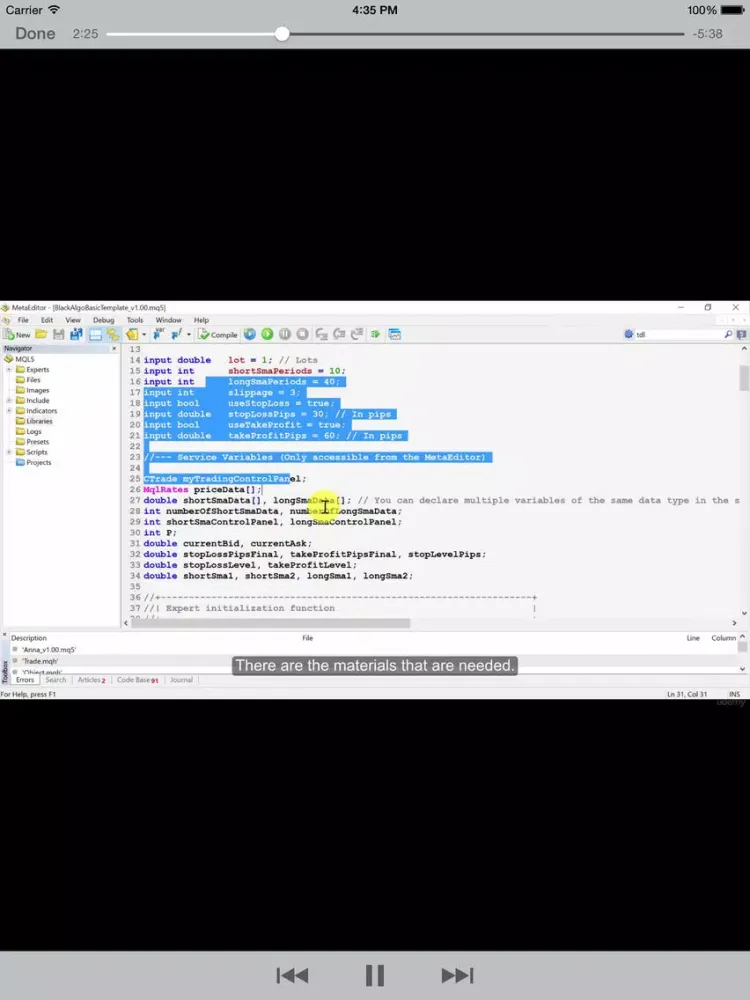This screenshot has width=750, height=1000.
Task: Click the Open folder toolbar icon
Action: (42, 334)
